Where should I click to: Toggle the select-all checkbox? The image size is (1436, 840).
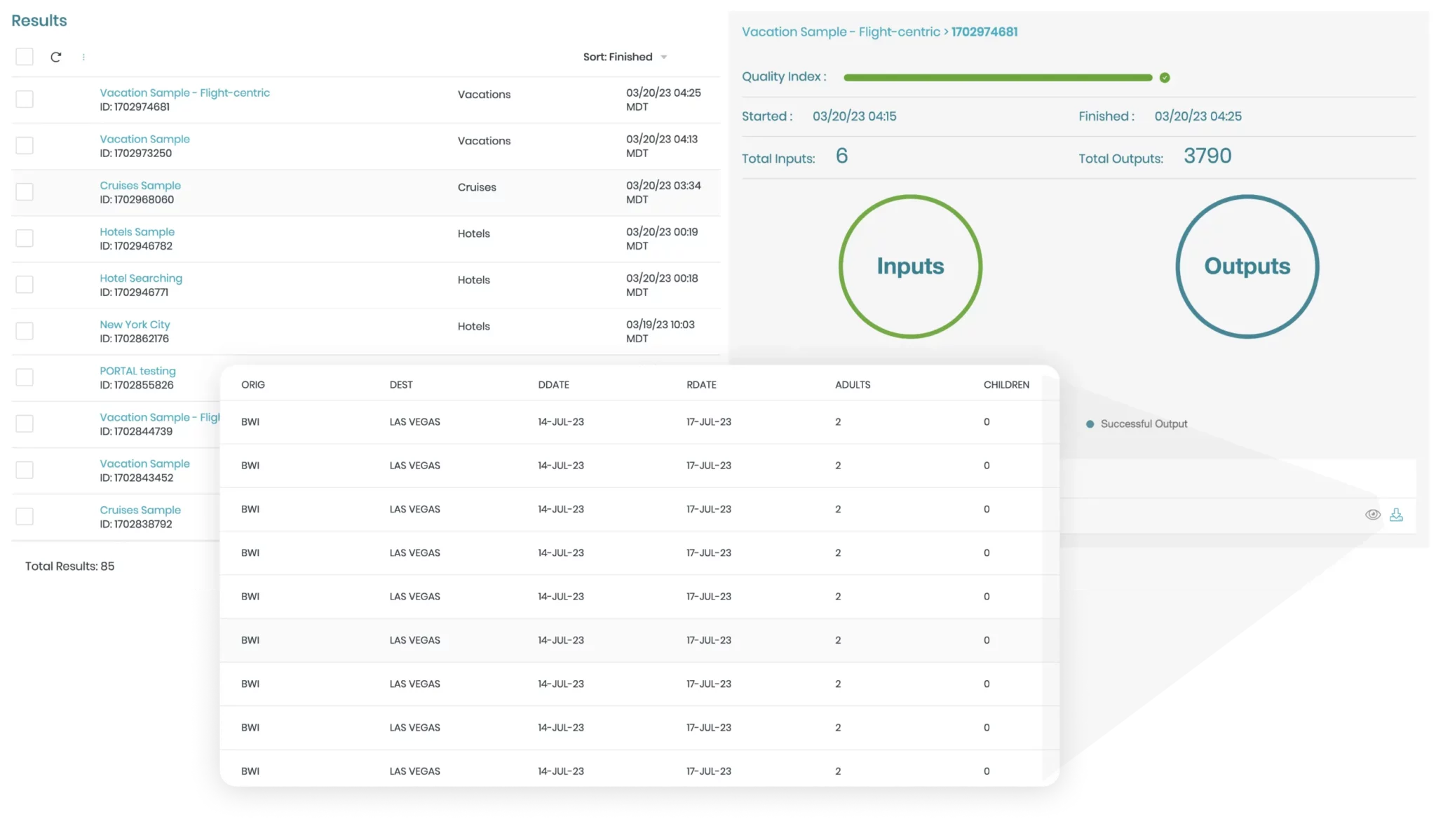(25, 57)
